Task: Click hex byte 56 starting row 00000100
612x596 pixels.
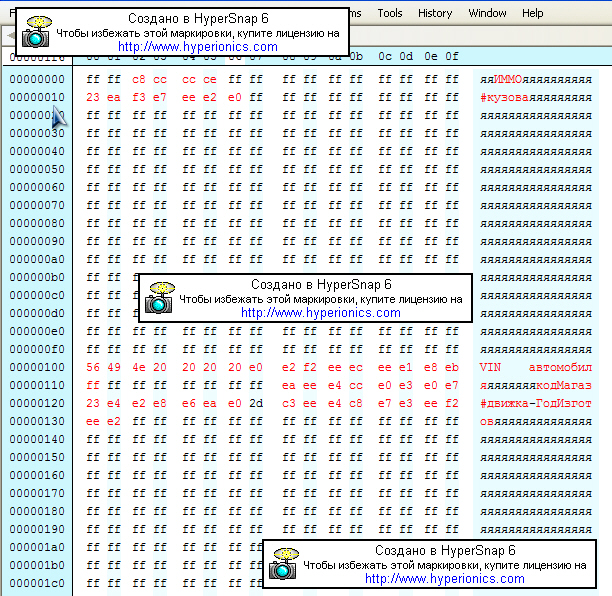Action: click(93, 367)
